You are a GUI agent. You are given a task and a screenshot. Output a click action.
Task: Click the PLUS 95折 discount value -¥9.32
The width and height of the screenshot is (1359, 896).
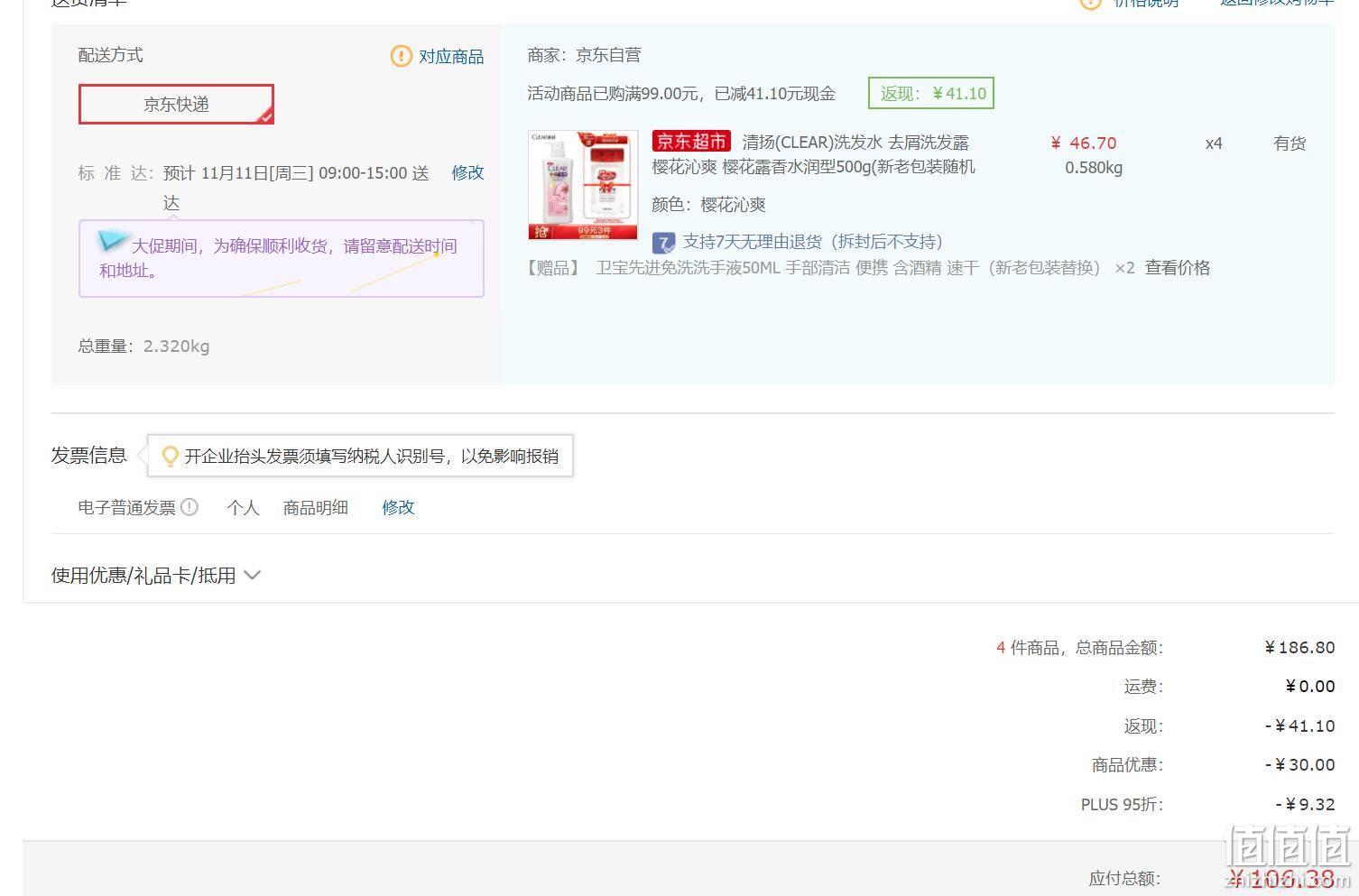[1305, 804]
